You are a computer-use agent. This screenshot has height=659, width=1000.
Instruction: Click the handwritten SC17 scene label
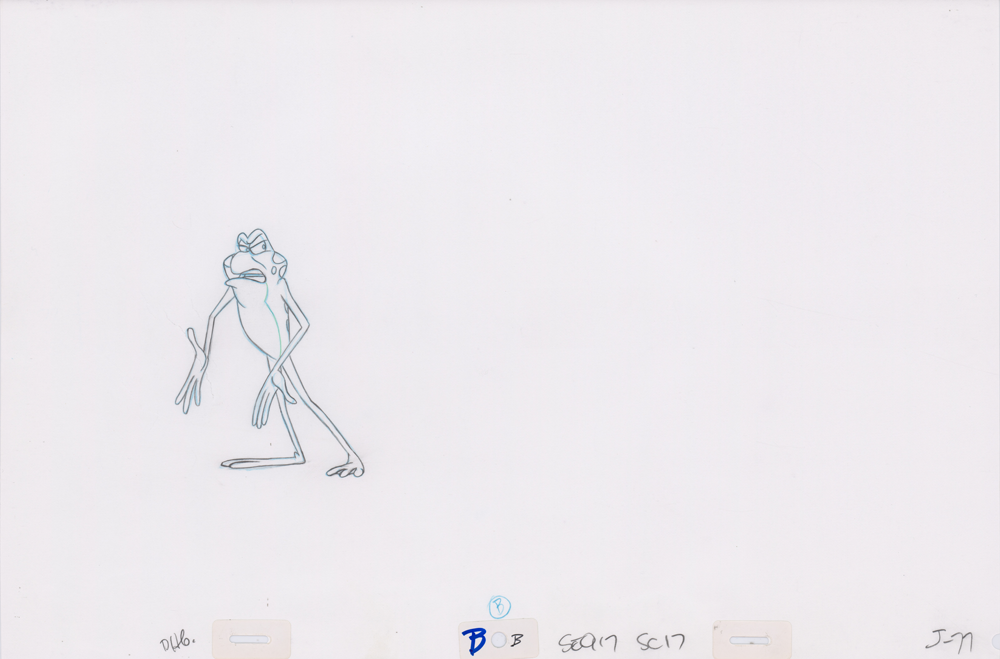click(x=660, y=642)
